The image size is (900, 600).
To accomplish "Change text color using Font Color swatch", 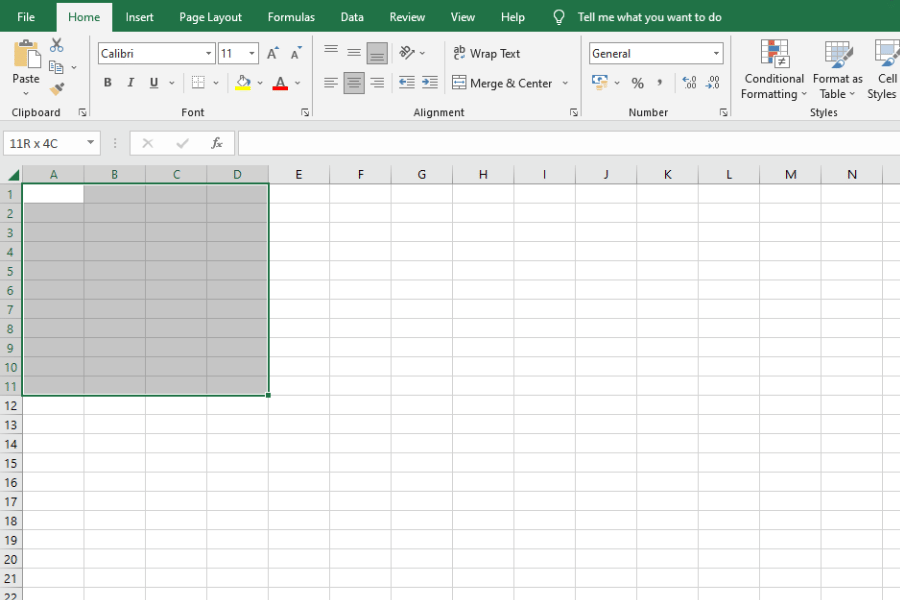I will point(278,83).
